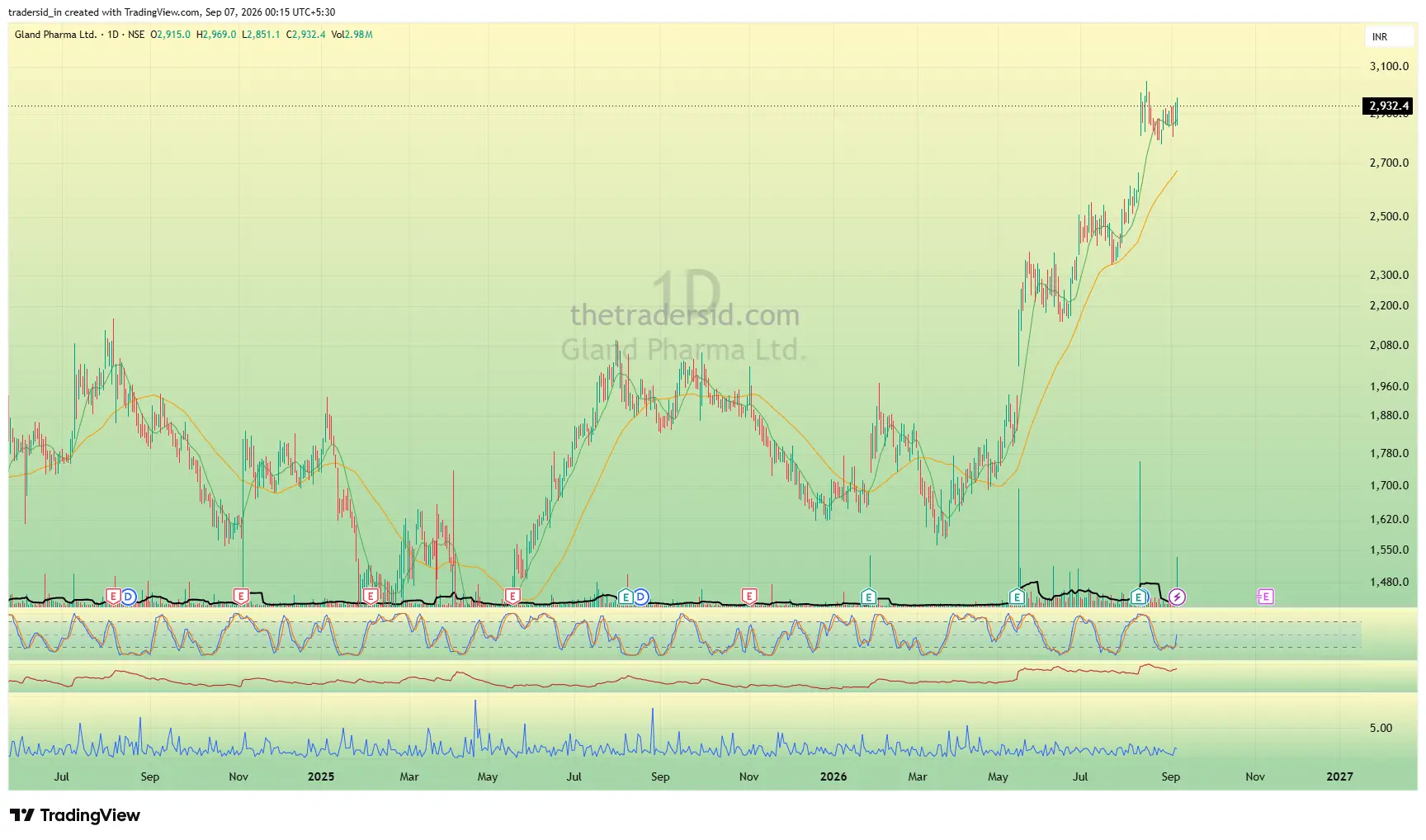Click the Gland Pharma Ltd. symbol title

[55, 35]
